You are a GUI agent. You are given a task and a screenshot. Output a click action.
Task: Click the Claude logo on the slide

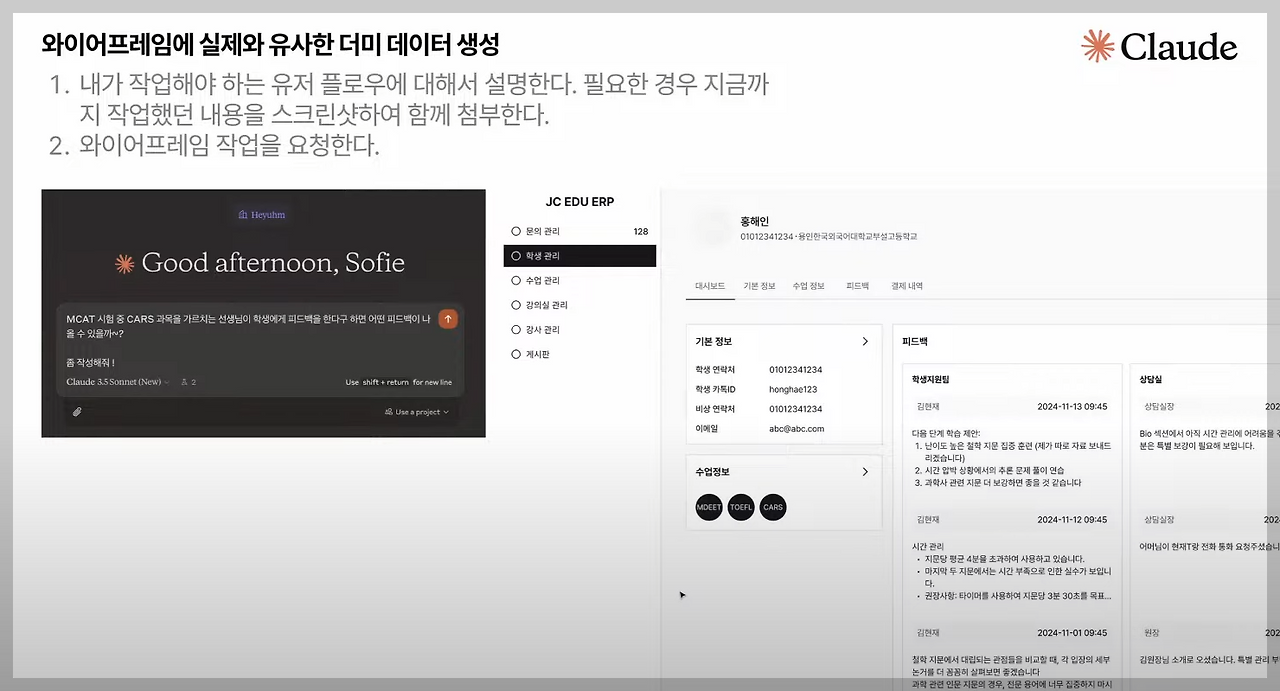1160,46
